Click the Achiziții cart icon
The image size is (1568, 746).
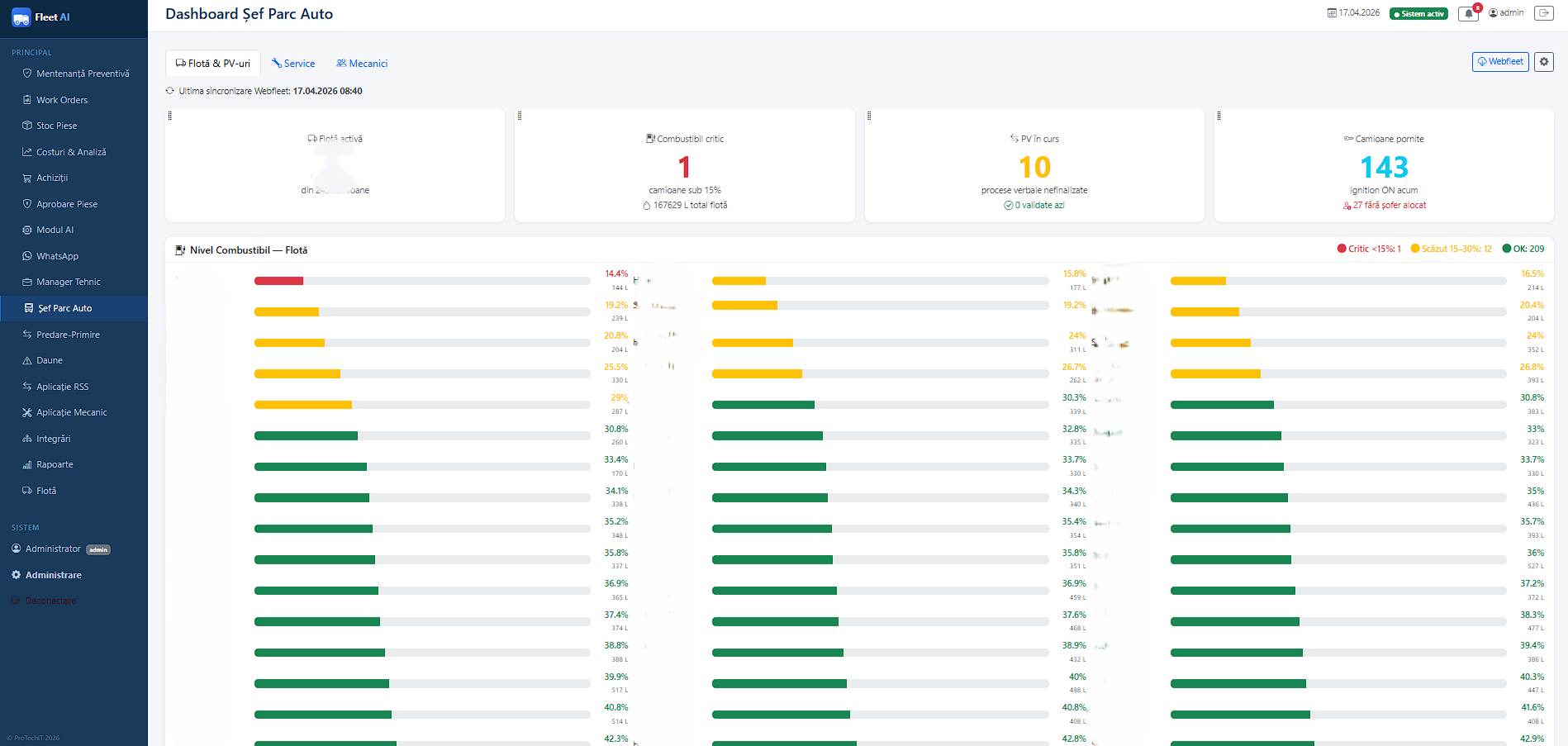click(x=27, y=178)
